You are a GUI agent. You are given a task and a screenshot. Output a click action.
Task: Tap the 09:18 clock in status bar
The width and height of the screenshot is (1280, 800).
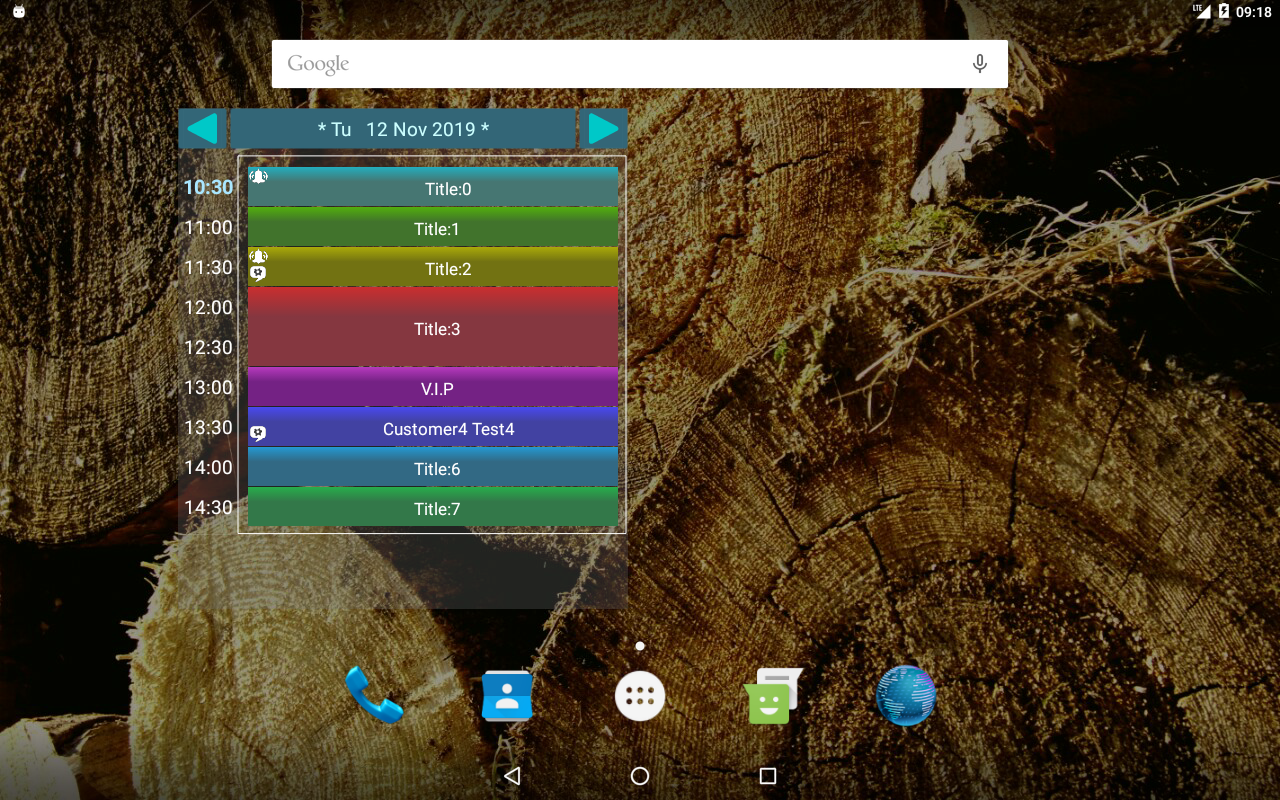click(1254, 12)
